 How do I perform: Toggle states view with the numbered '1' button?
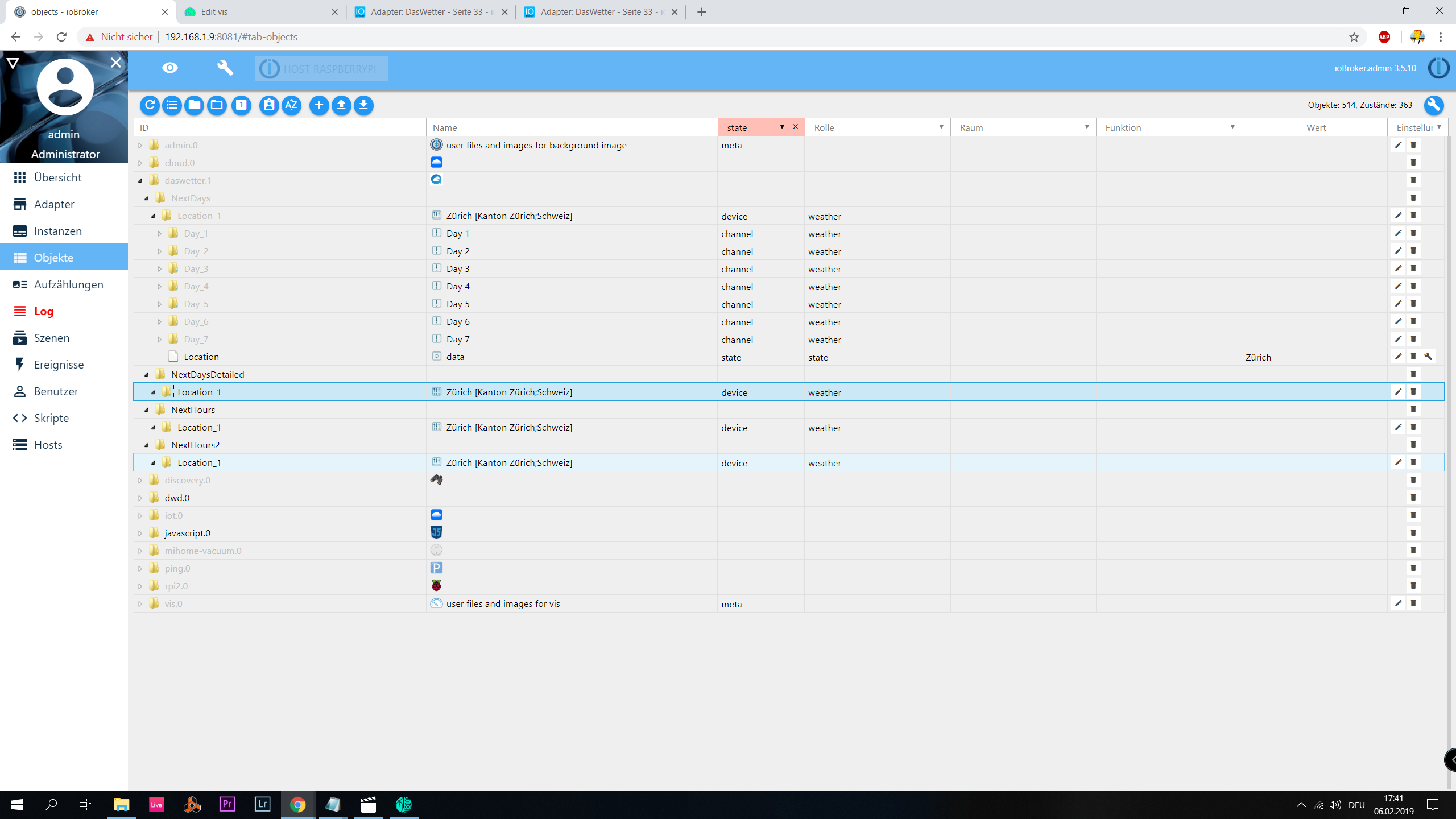(x=241, y=105)
